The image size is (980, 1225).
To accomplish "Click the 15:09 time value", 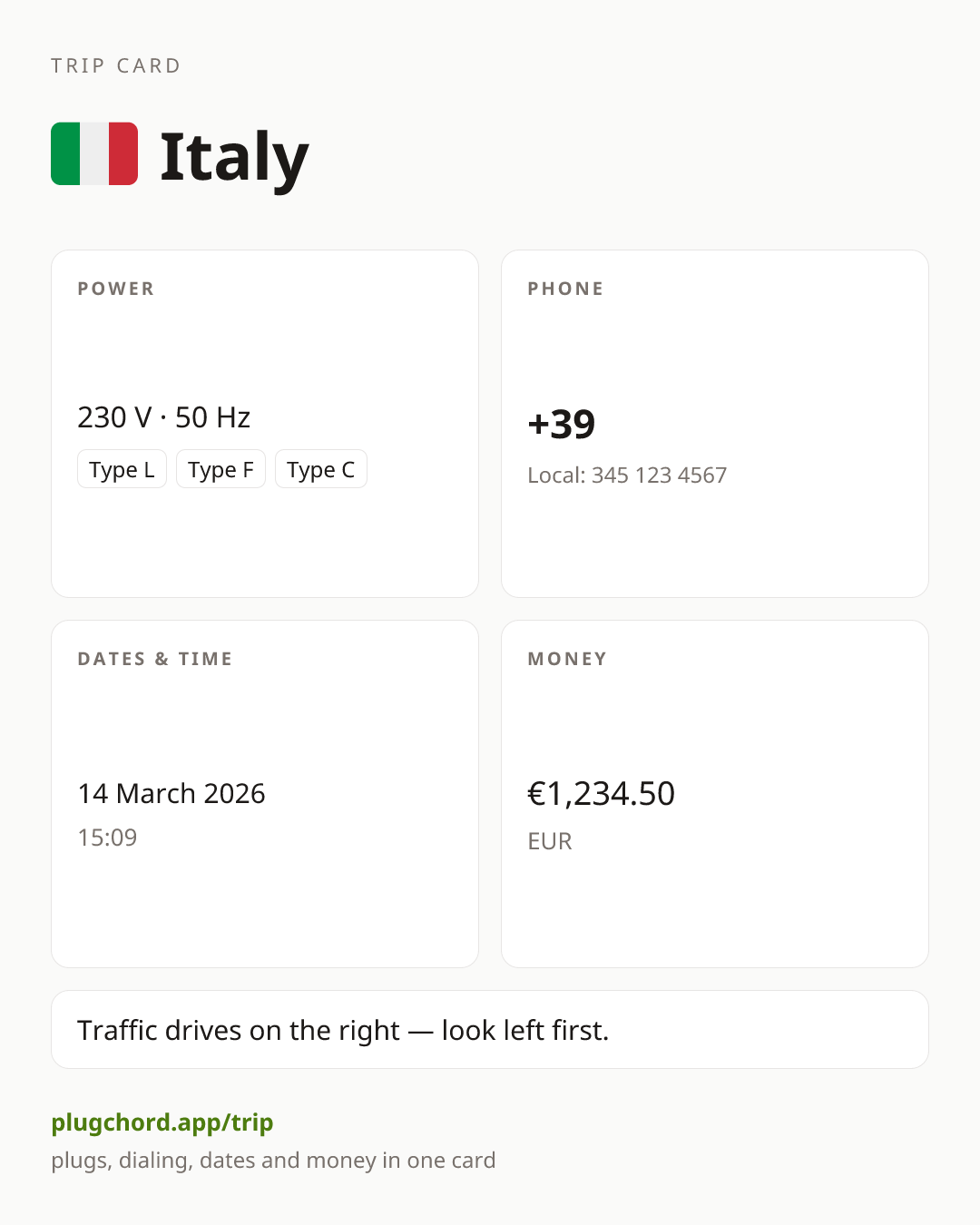I will point(107,838).
